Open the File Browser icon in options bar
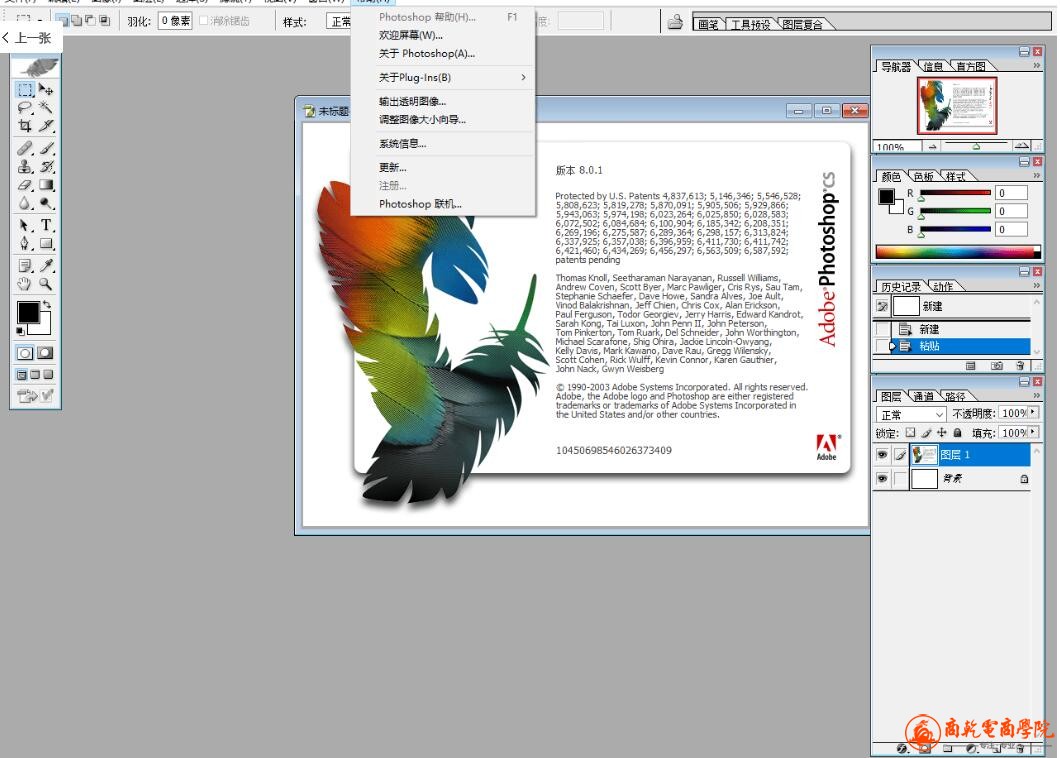Viewport: 1060px width, 758px height. coord(675,22)
